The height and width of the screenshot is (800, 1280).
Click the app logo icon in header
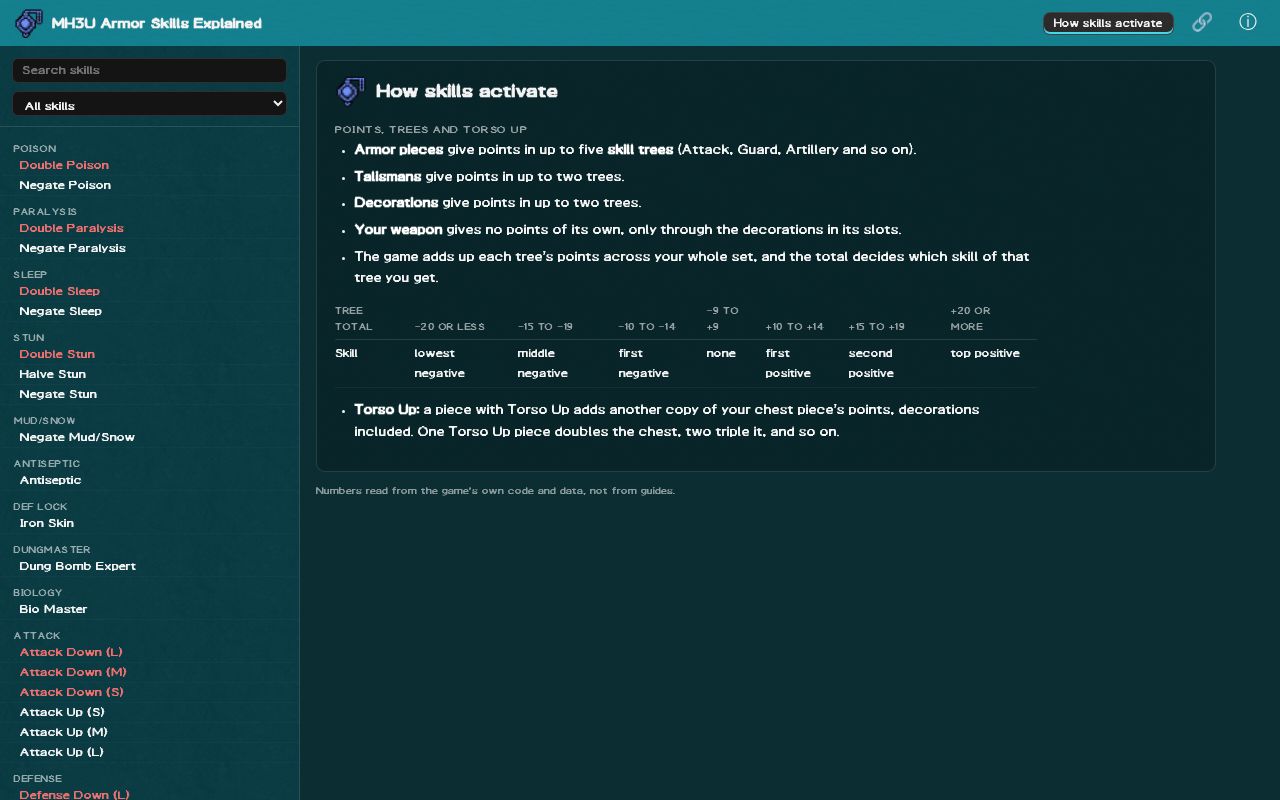point(28,23)
